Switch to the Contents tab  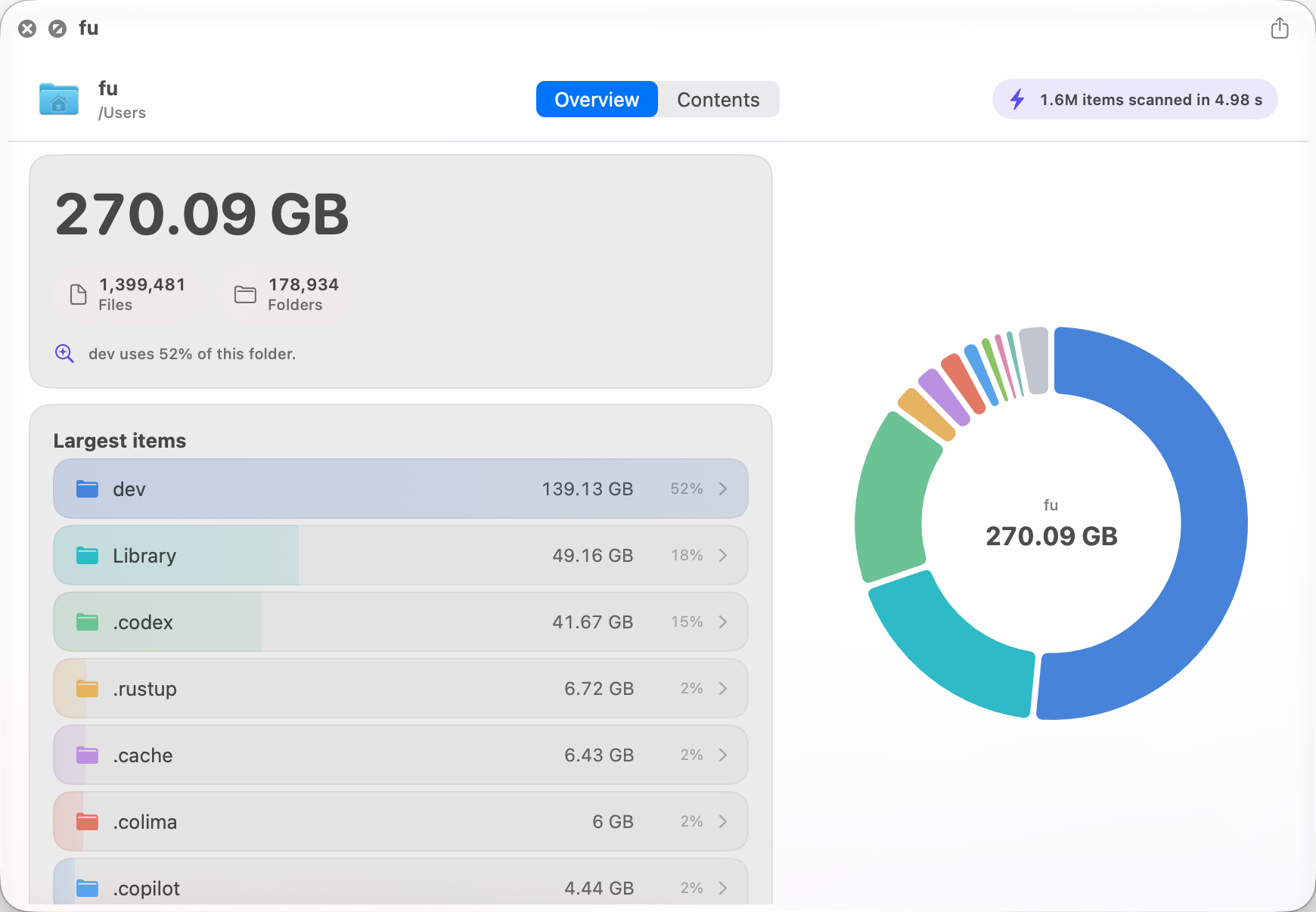pyautogui.click(x=718, y=99)
